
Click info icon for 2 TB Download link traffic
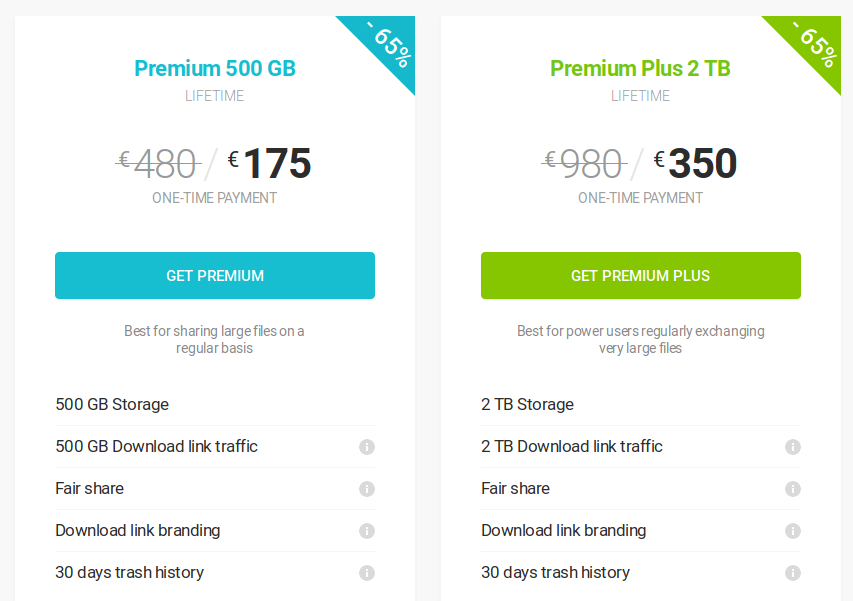point(793,447)
